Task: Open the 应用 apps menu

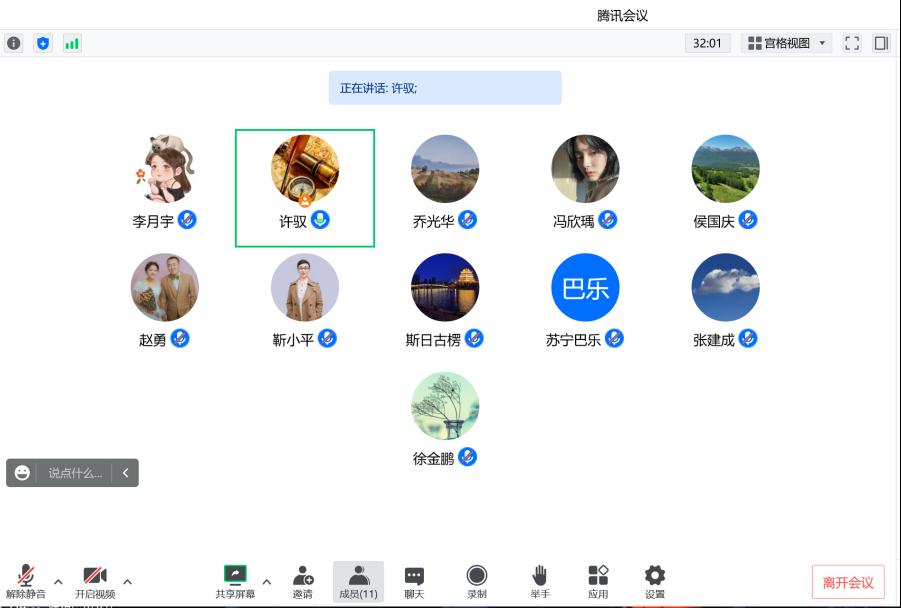Action: coord(598,581)
